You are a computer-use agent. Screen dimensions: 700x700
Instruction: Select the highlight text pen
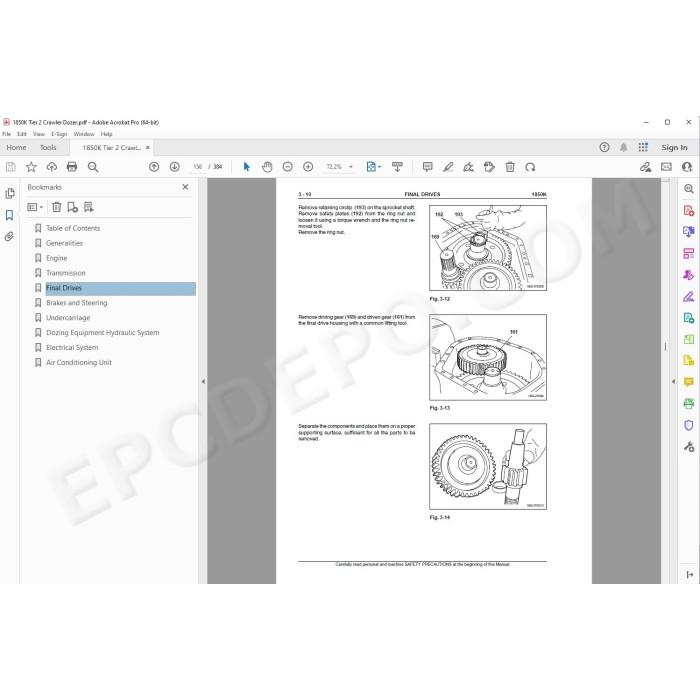point(448,167)
